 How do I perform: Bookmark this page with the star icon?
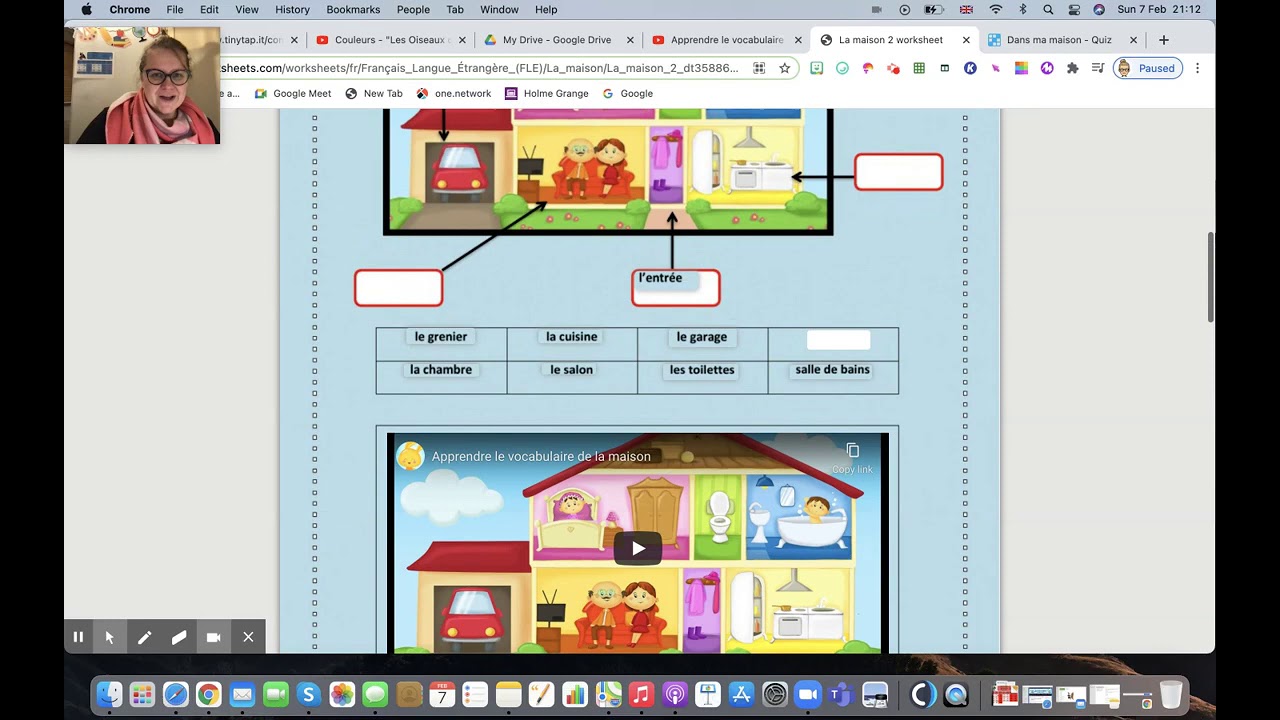pyautogui.click(x=785, y=68)
